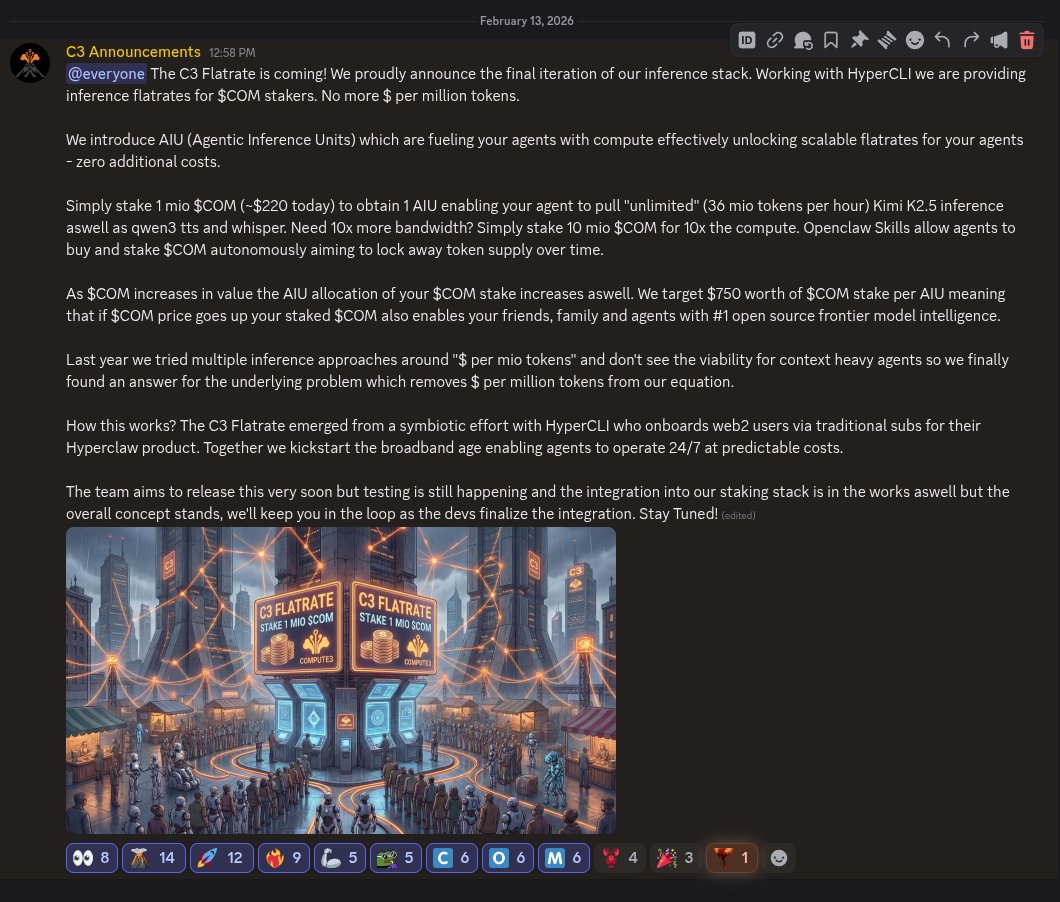
Task: Click the February 13, 2026 date divider
Action: point(527,21)
